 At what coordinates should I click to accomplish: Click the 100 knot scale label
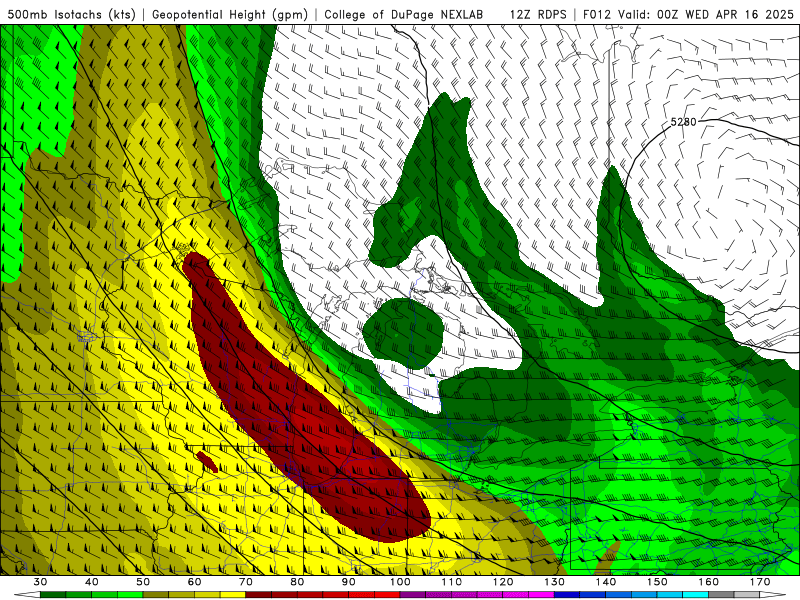(x=400, y=582)
